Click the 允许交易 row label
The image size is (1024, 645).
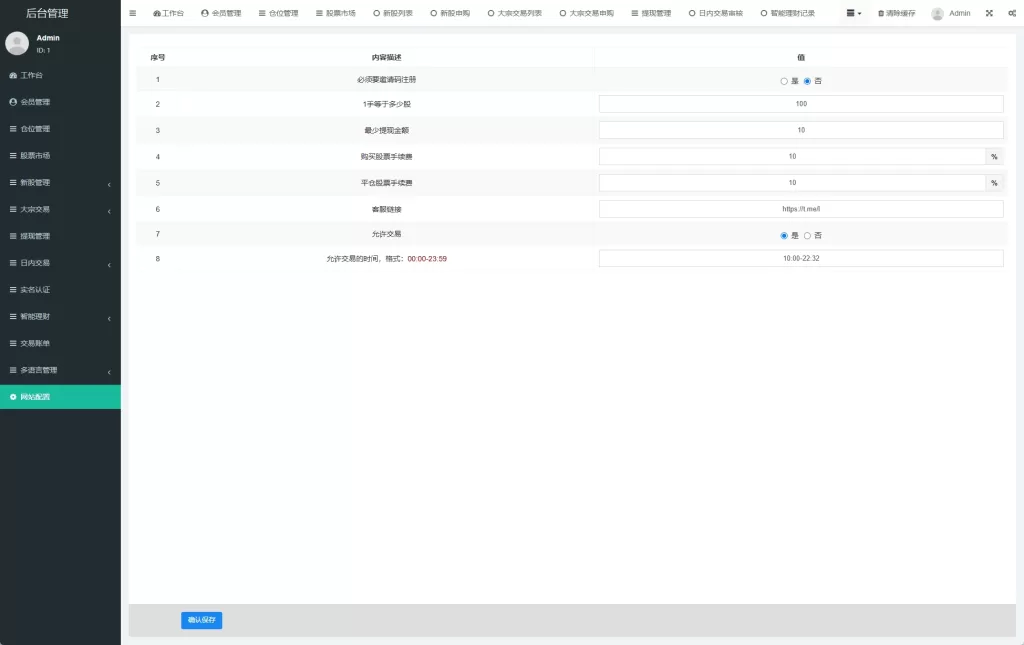click(x=386, y=234)
